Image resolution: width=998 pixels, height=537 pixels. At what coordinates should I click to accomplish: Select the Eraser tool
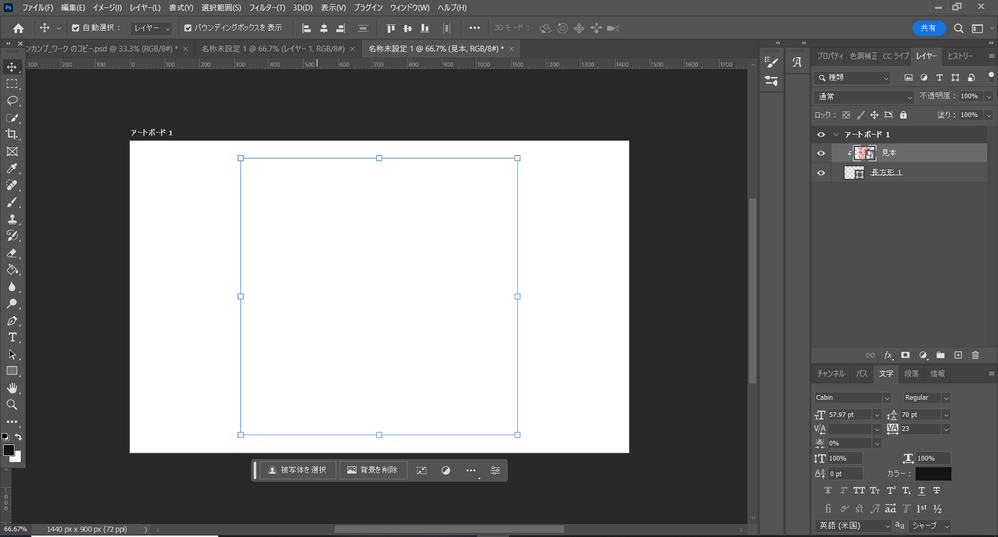[x=12, y=253]
